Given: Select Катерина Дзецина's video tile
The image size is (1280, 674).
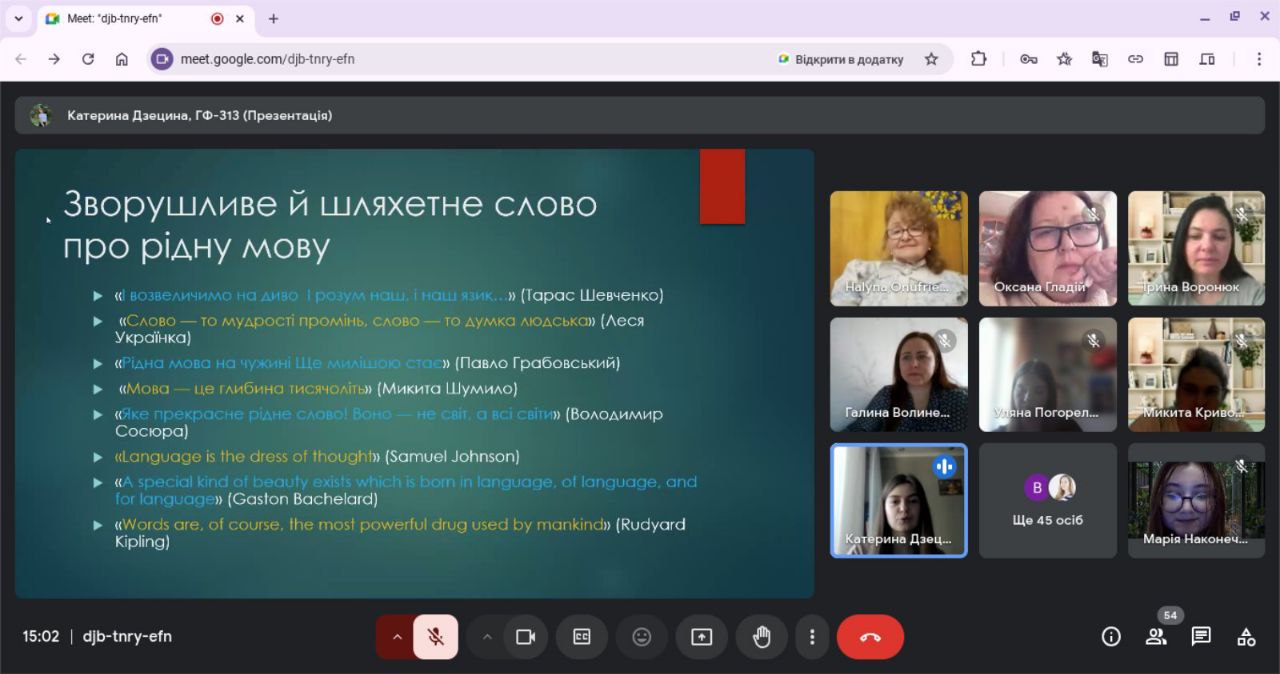Looking at the screenshot, I should [x=898, y=500].
